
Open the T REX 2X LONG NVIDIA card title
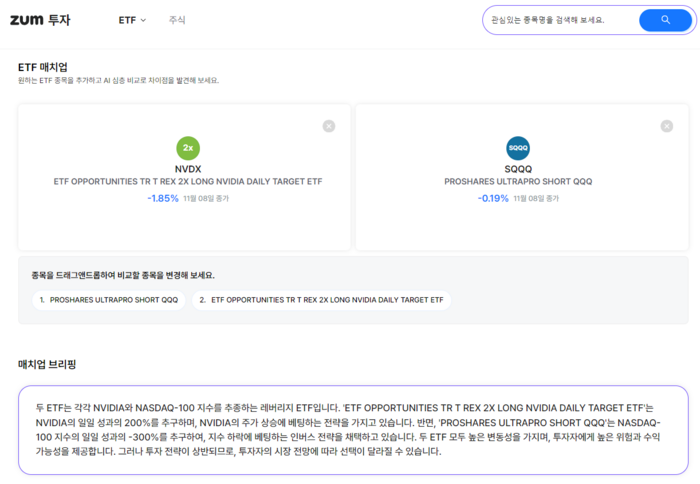coord(188,182)
